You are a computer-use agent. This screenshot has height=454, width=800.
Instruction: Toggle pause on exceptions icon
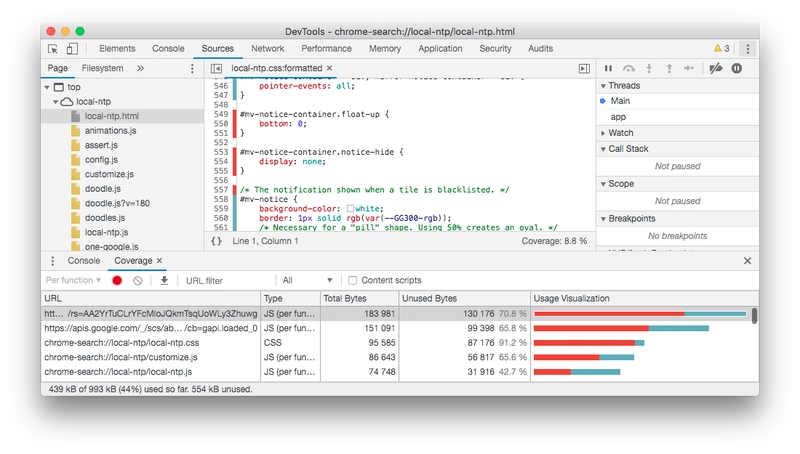[737, 68]
